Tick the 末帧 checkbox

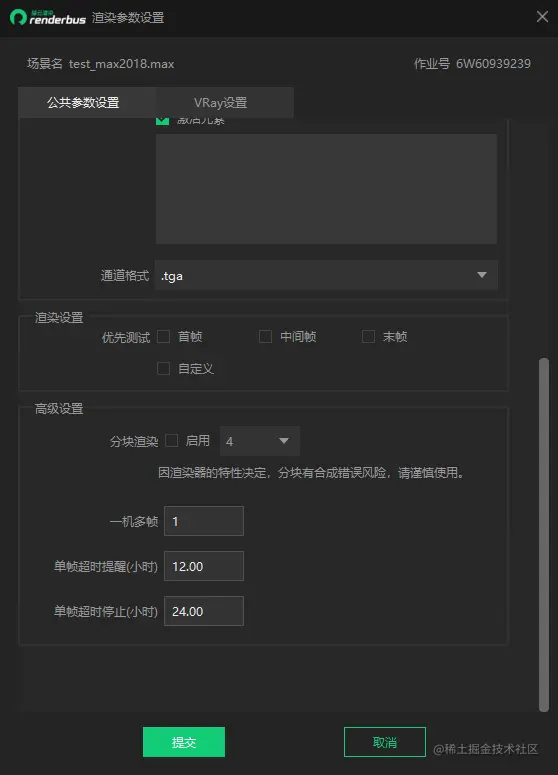pyautogui.click(x=368, y=337)
